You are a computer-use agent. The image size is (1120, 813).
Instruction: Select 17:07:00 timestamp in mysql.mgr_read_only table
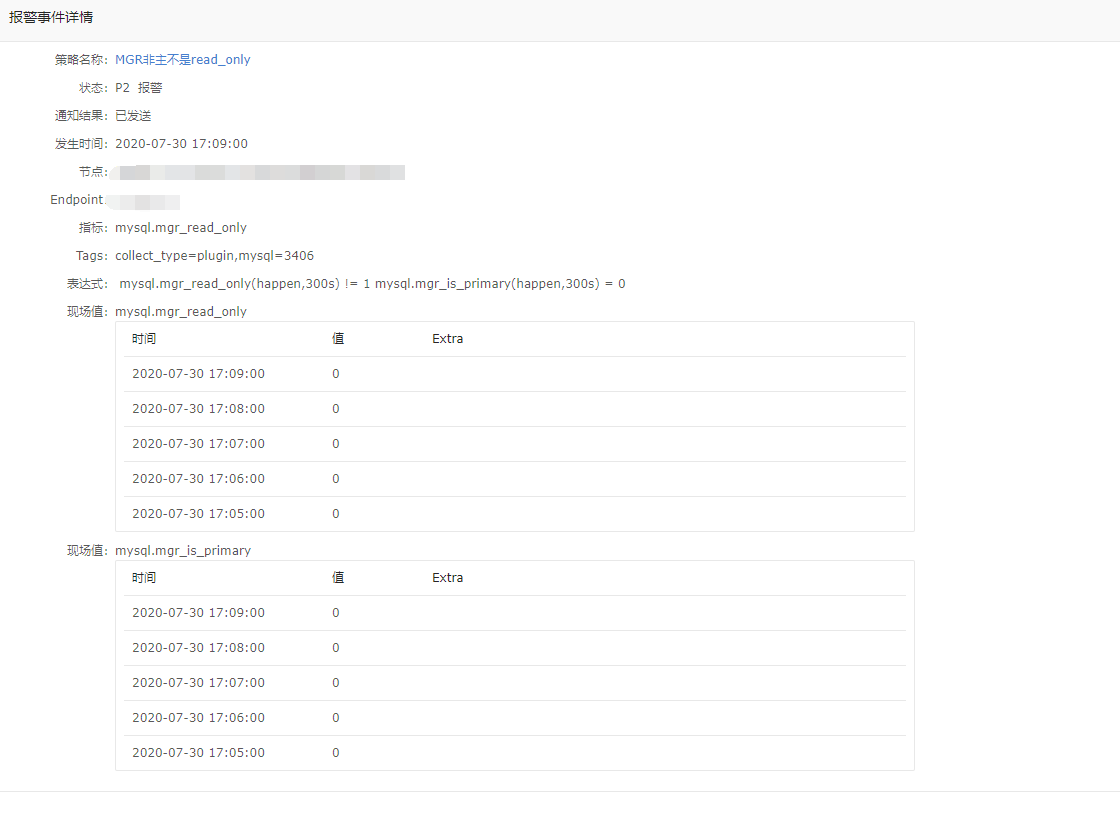(199, 444)
